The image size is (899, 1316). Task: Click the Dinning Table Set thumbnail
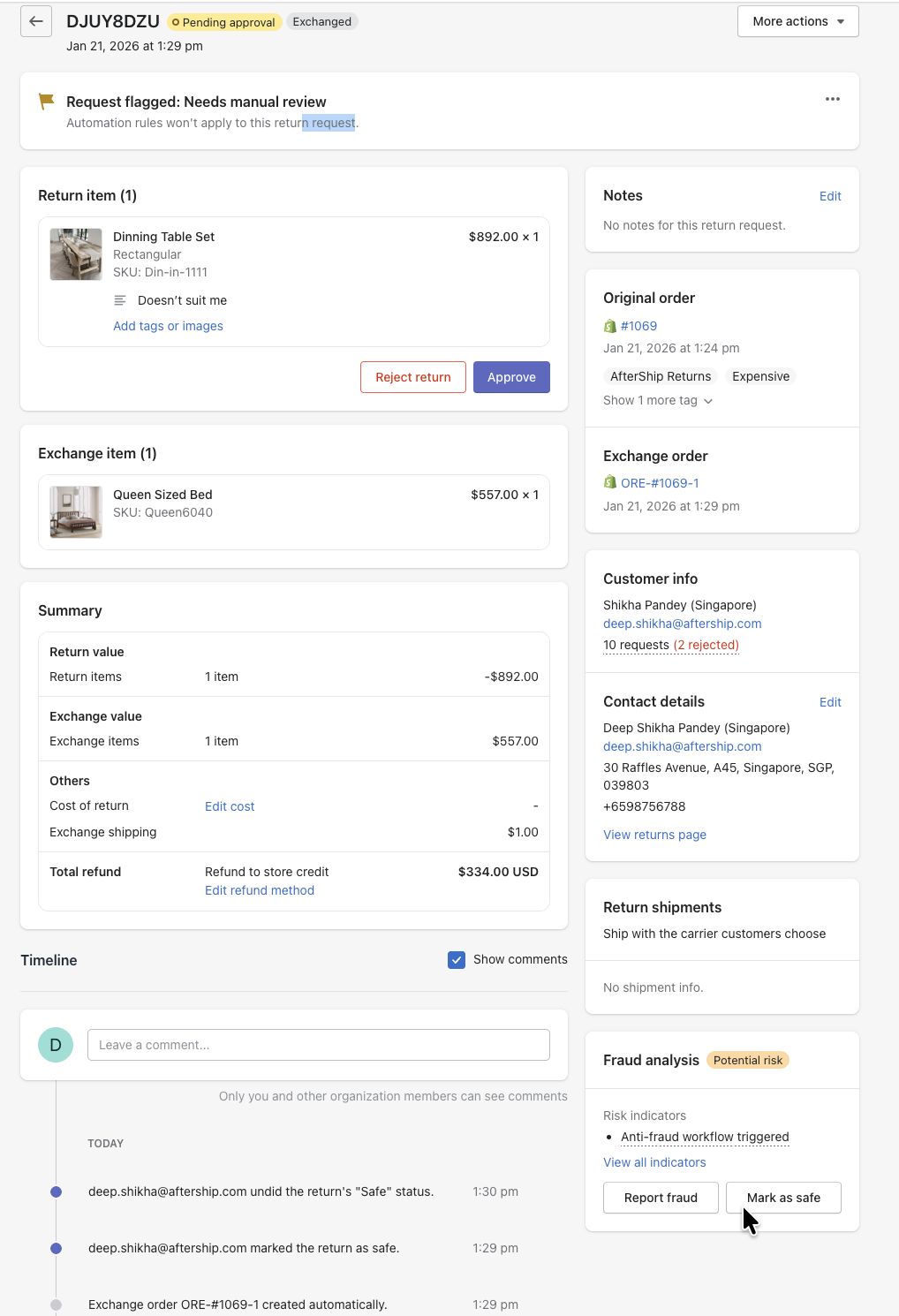click(76, 254)
